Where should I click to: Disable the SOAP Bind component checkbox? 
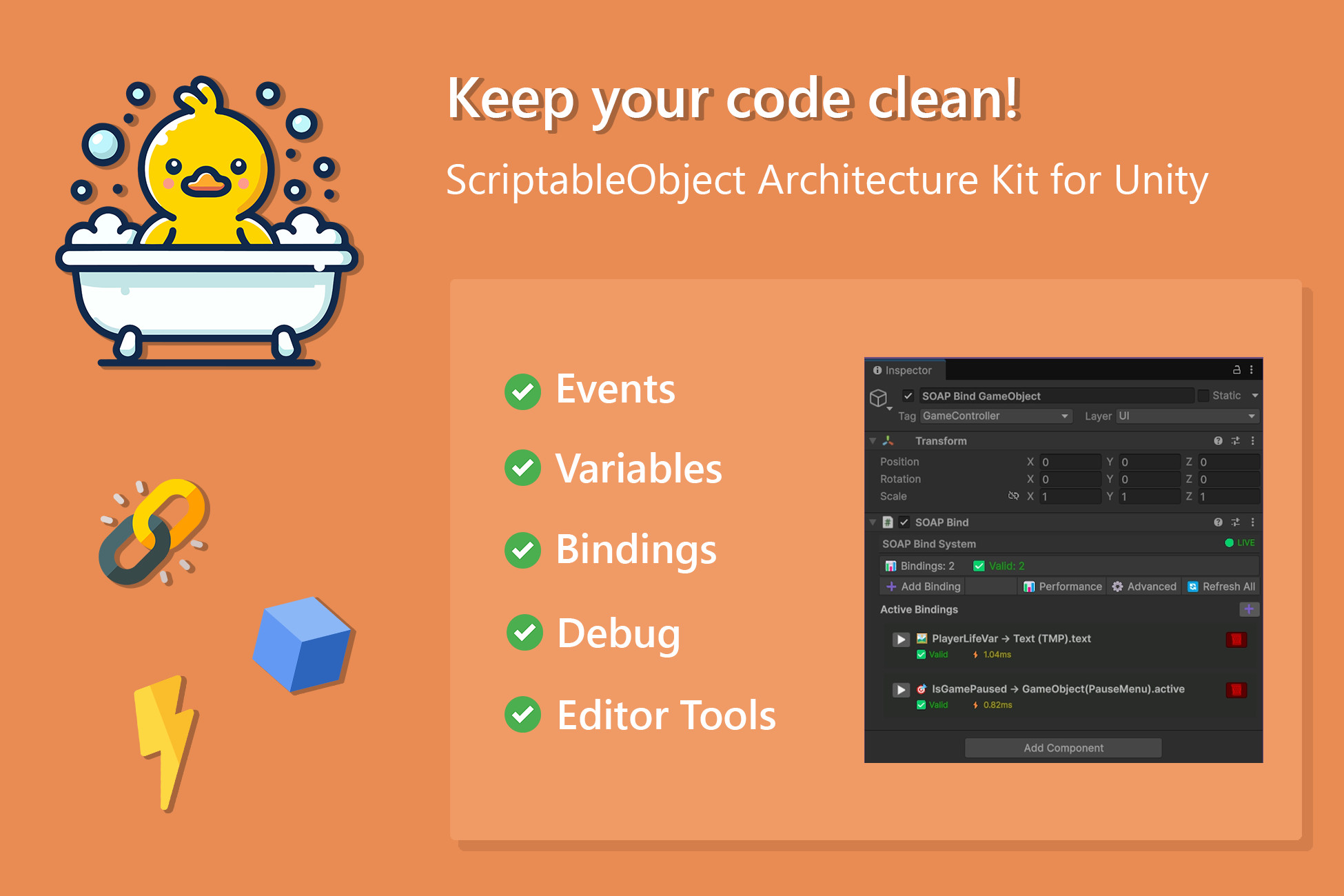point(904,522)
